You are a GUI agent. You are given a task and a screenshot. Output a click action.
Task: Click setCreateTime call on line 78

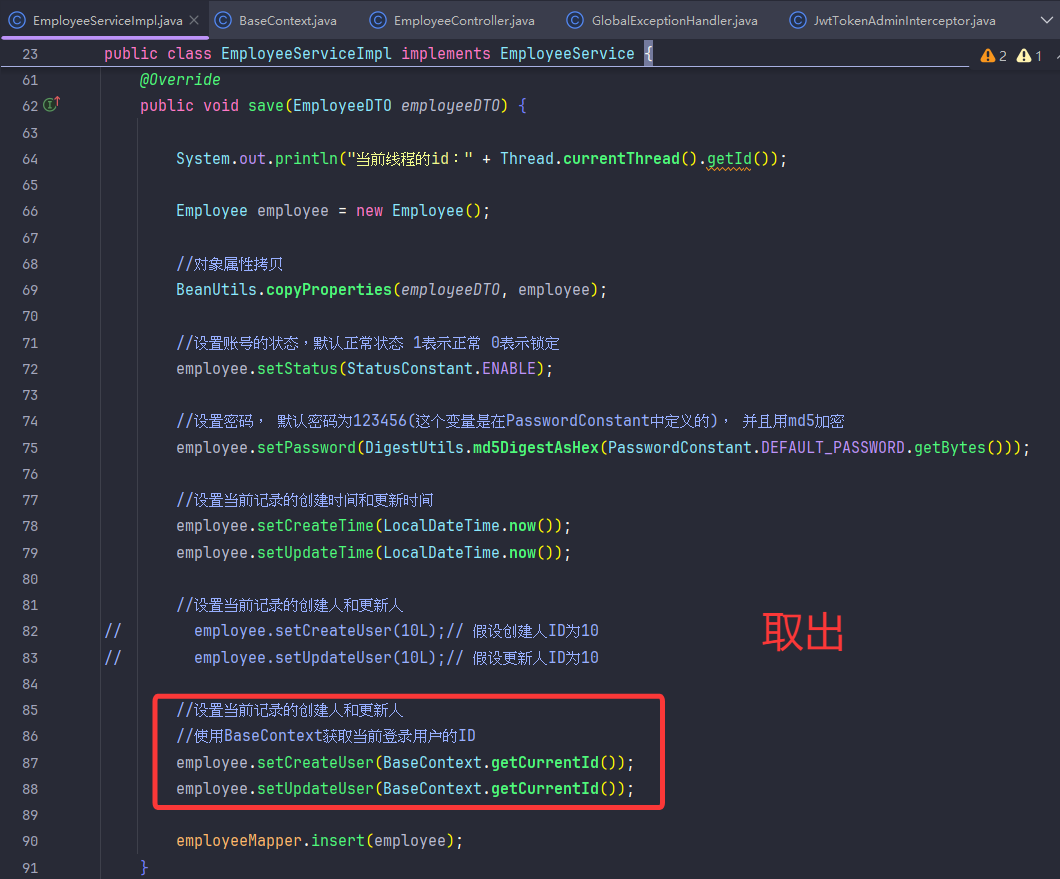coord(315,526)
